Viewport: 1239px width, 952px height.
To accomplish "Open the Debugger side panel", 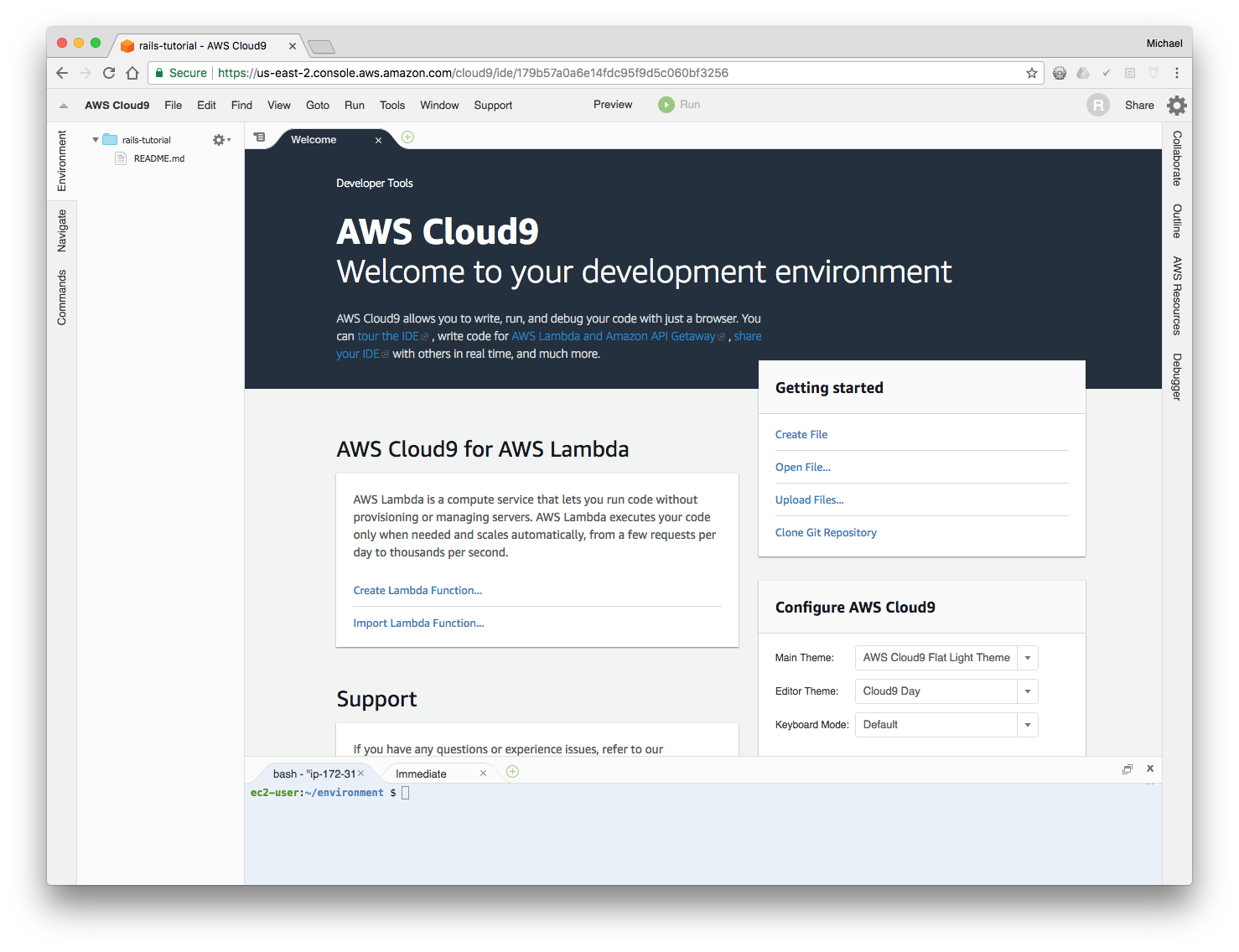I will [1177, 377].
